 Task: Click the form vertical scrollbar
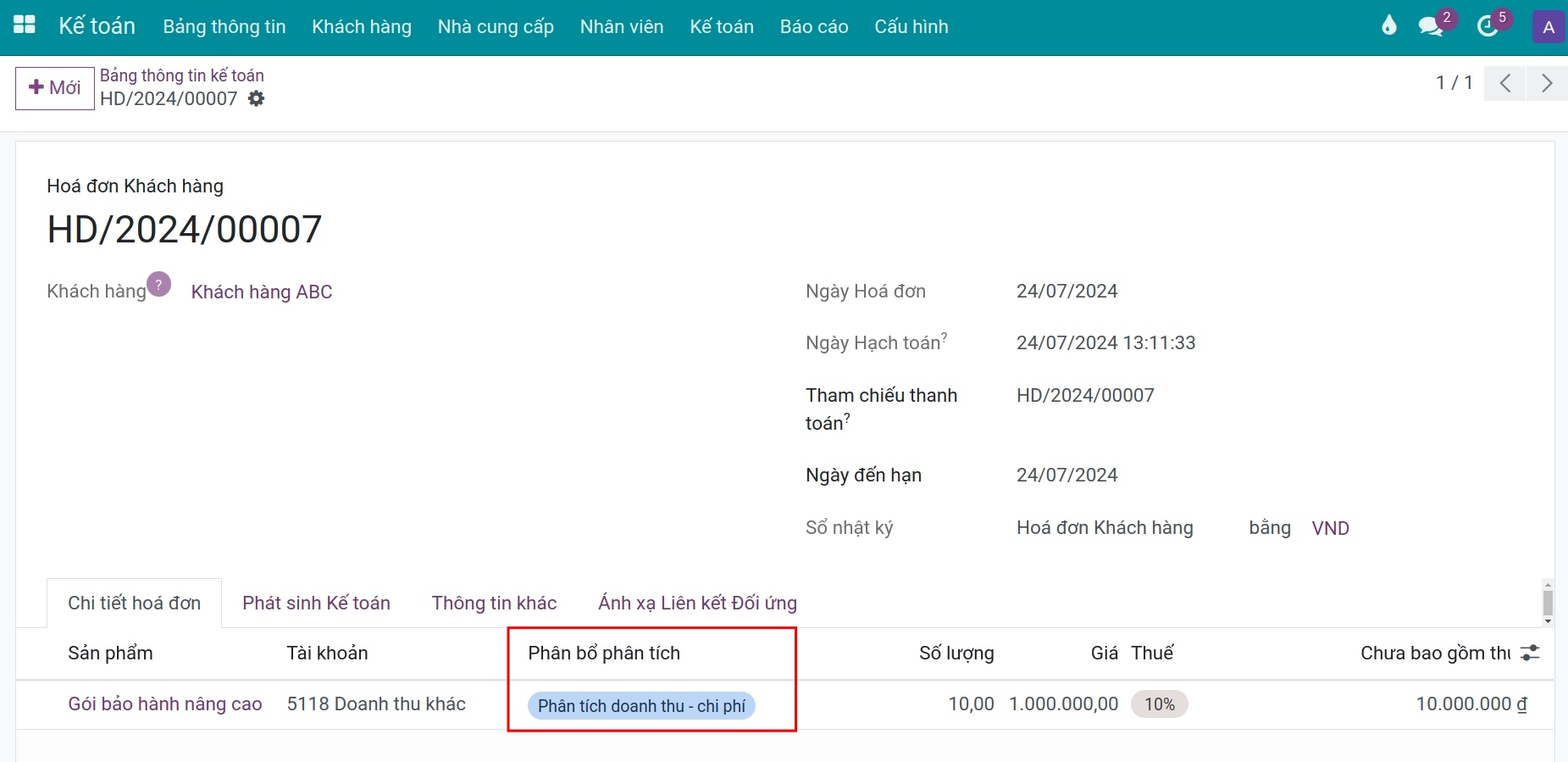tap(1548, 603)
